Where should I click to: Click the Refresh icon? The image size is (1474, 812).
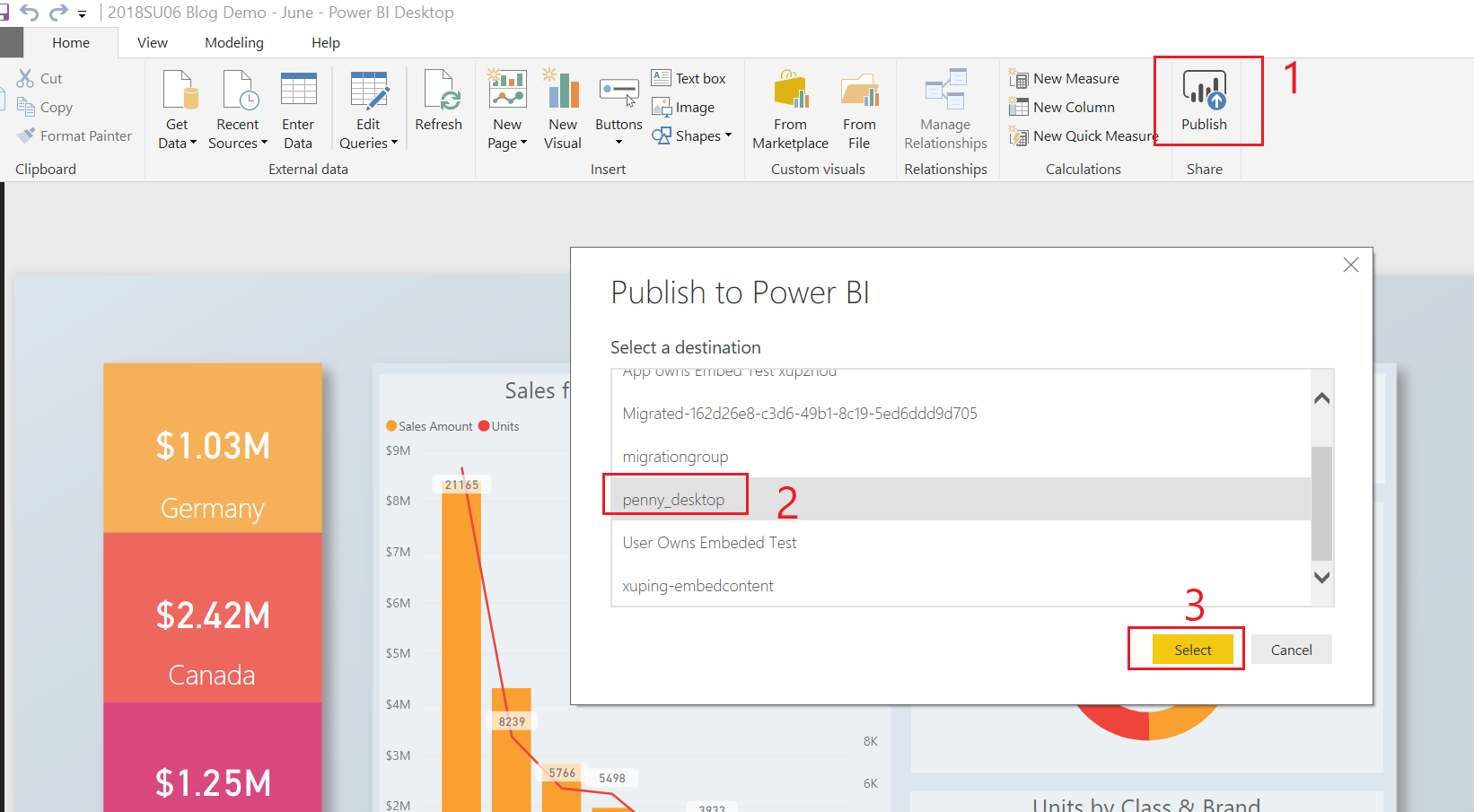click(x=439, y=91)
